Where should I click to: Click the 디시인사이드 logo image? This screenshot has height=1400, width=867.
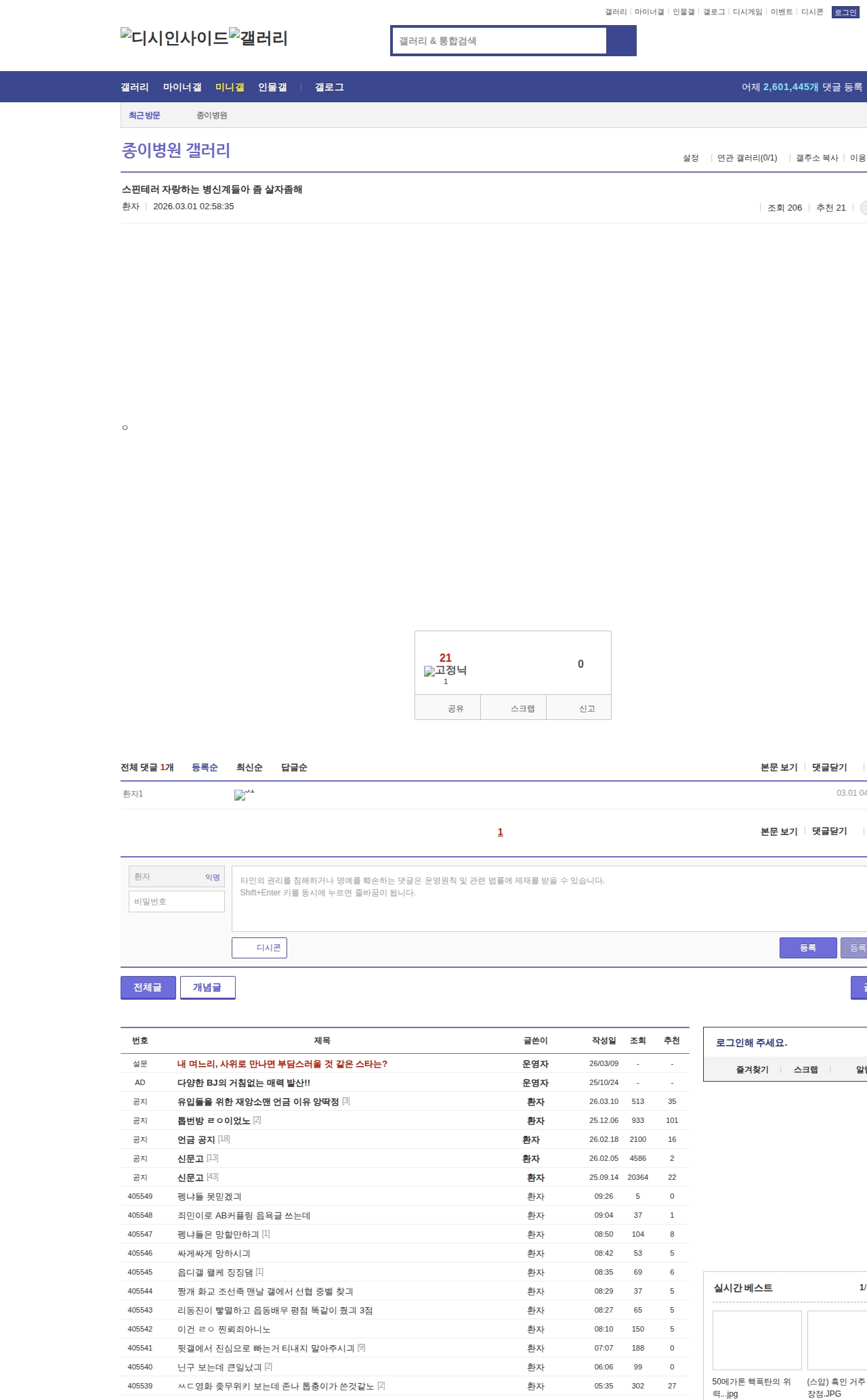[x=174, y=38]
